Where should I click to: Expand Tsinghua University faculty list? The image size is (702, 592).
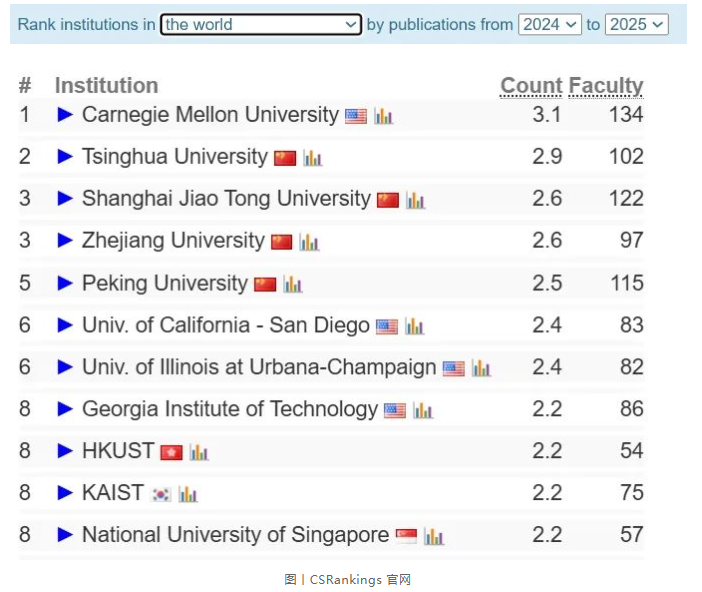pyautogui.click(x=65, y=157)
